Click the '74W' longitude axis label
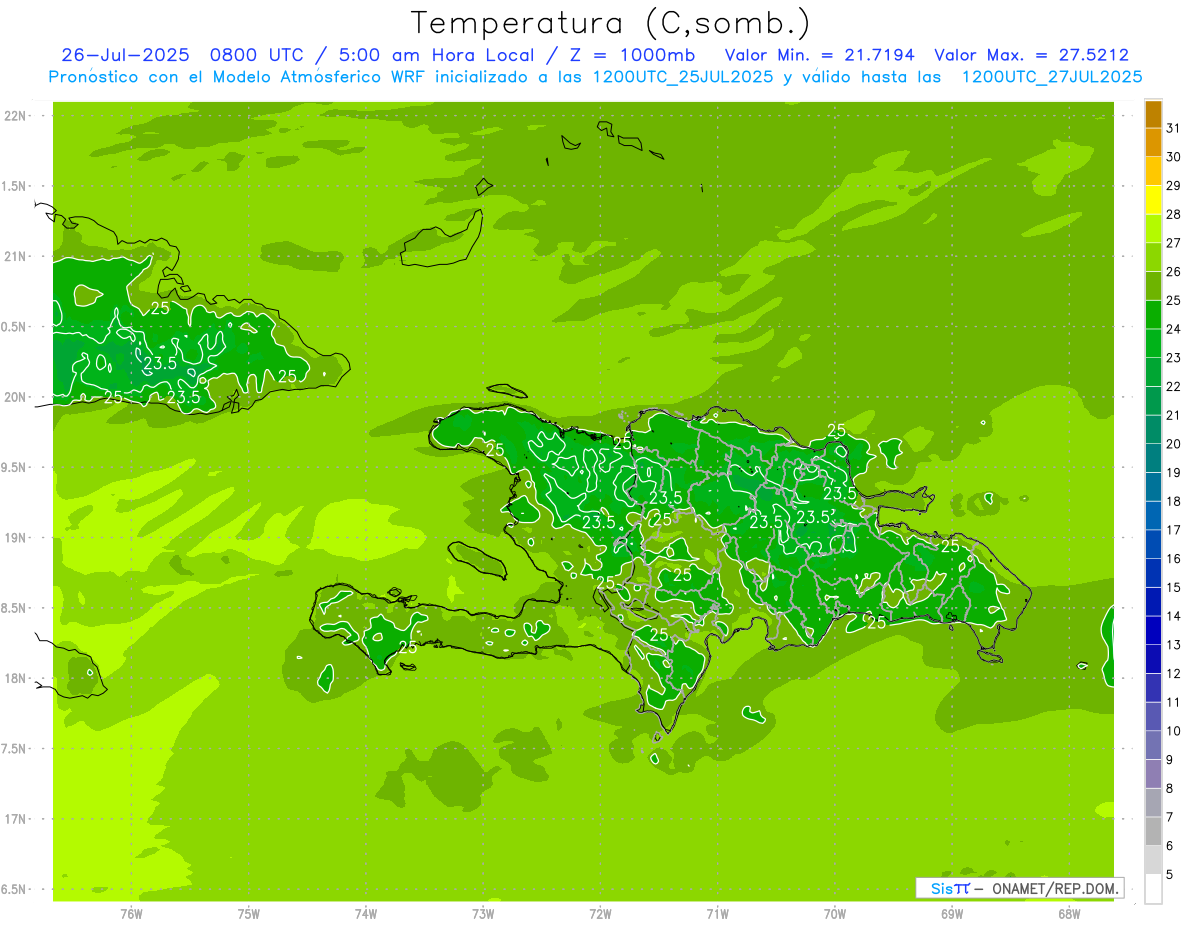 pos(366,914)
